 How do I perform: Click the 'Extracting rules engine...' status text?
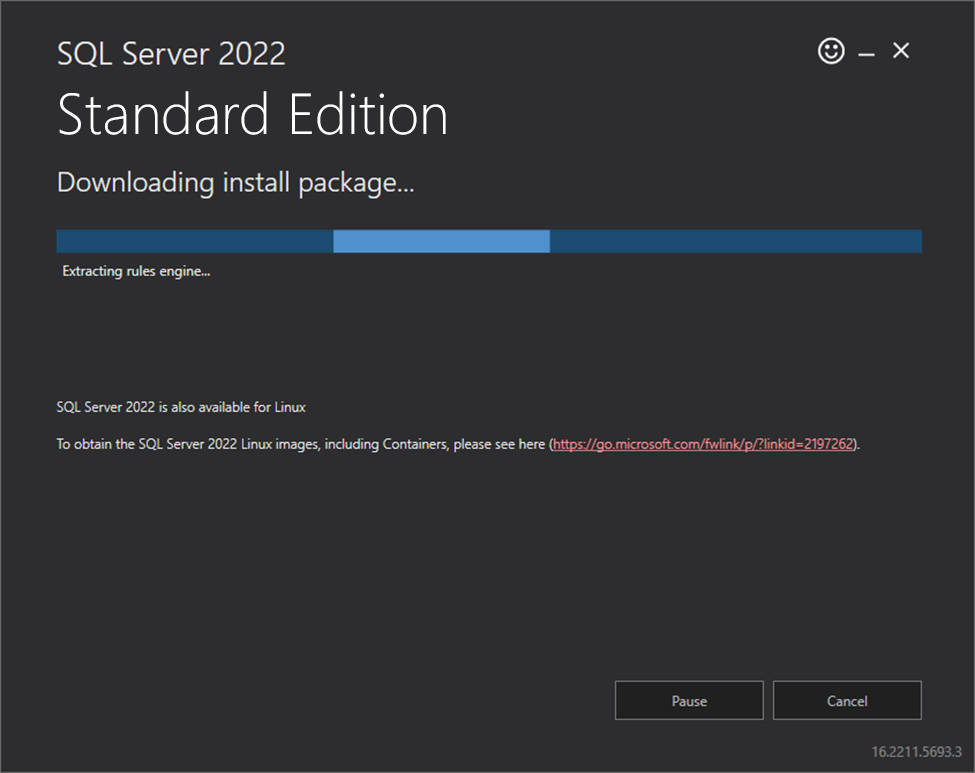click(x=136, y=271)
